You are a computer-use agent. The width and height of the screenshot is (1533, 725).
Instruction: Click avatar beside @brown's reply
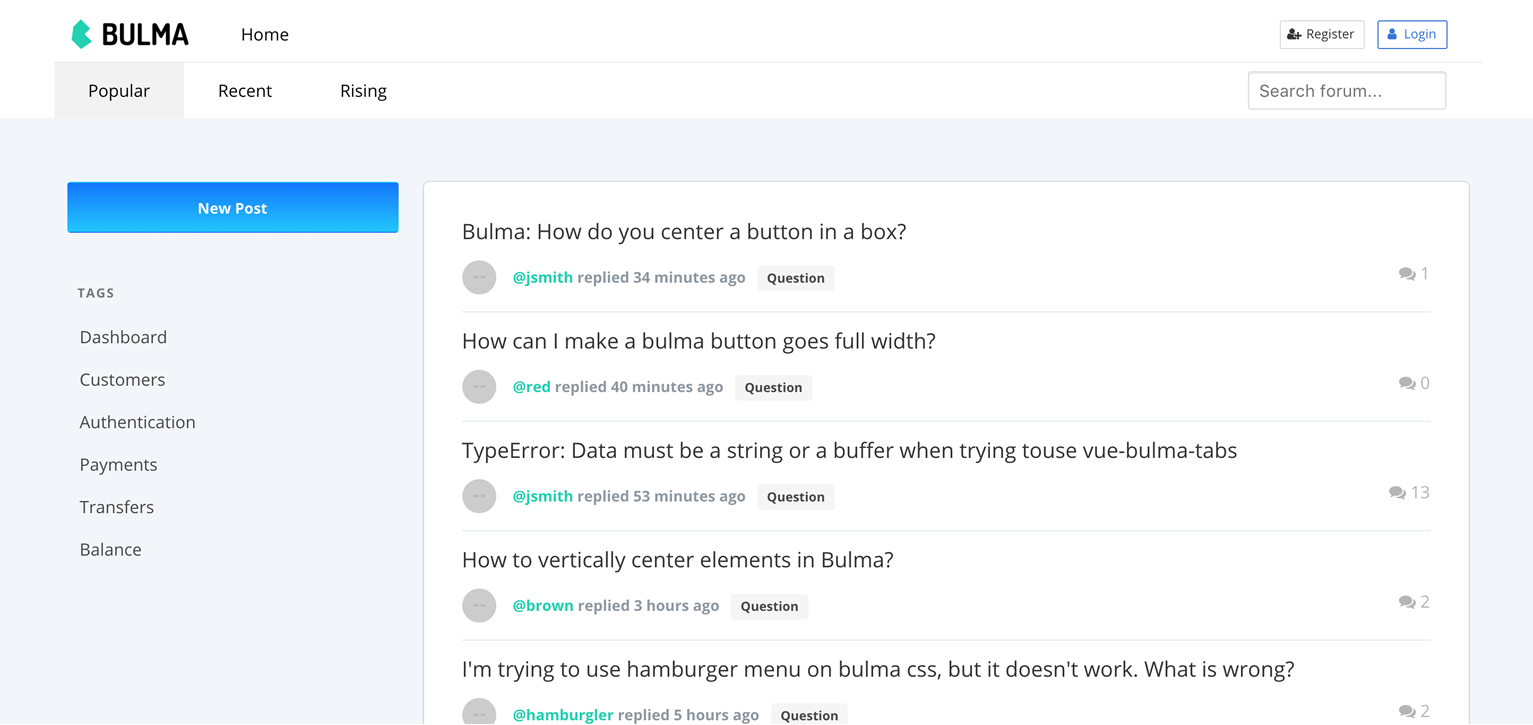click(479, 606)
